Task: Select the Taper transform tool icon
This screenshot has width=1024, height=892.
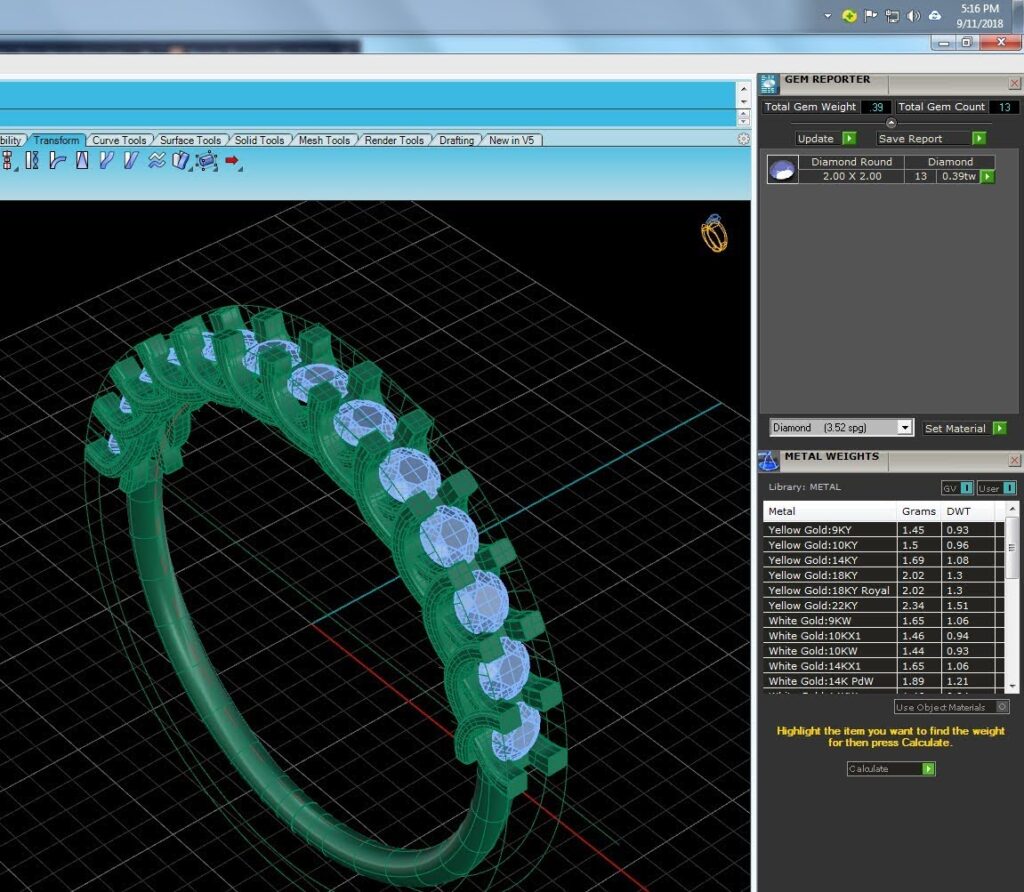Action: (x=82, y=160)
